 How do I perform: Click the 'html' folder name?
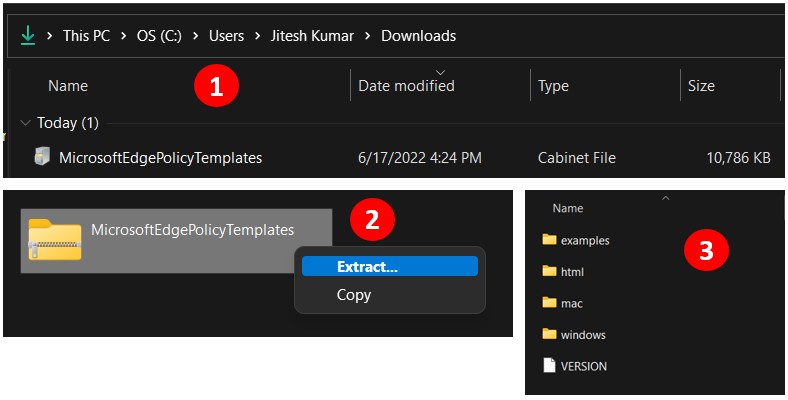572,272
